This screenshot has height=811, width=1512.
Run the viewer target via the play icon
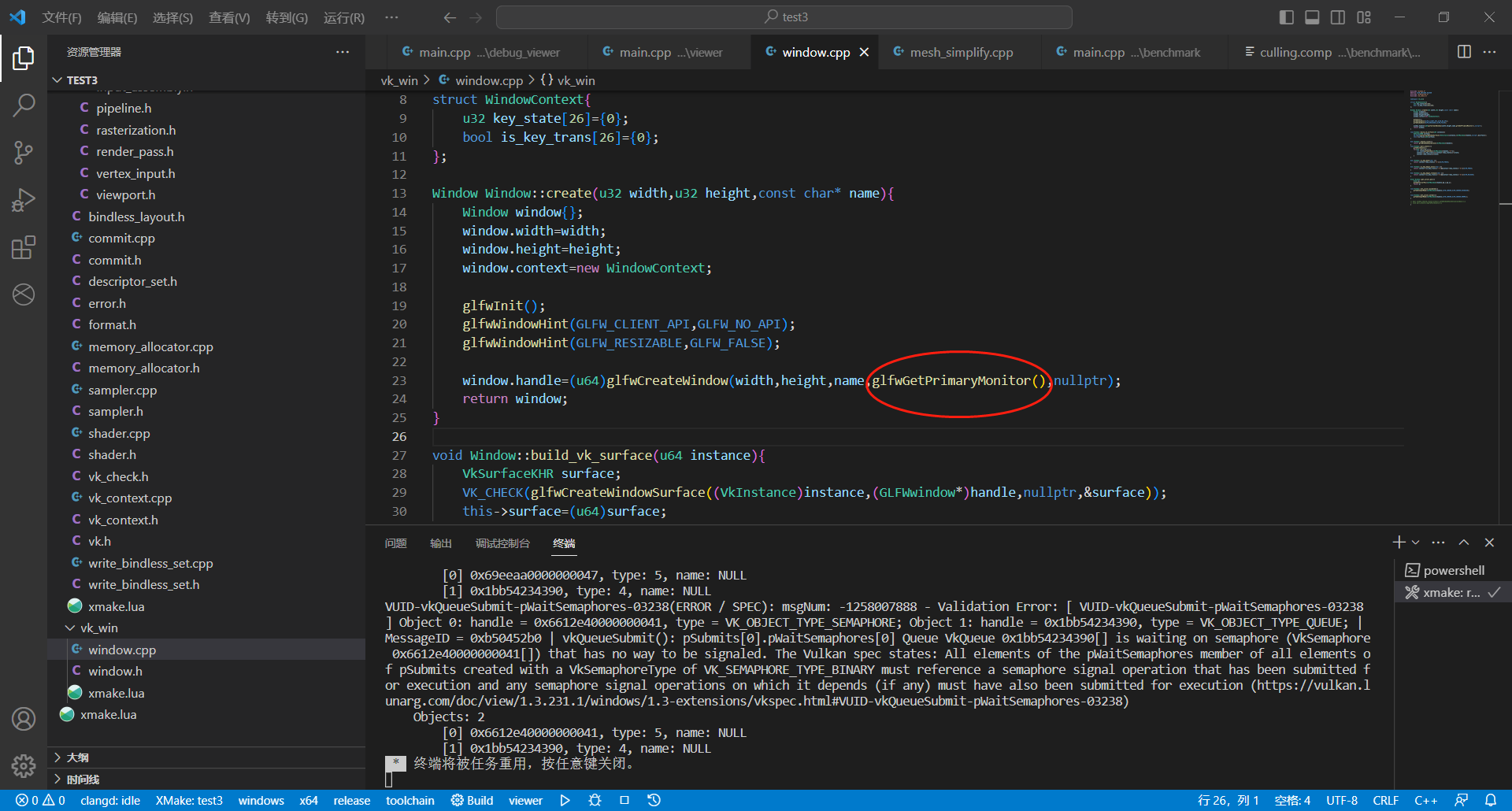point(565,800)
